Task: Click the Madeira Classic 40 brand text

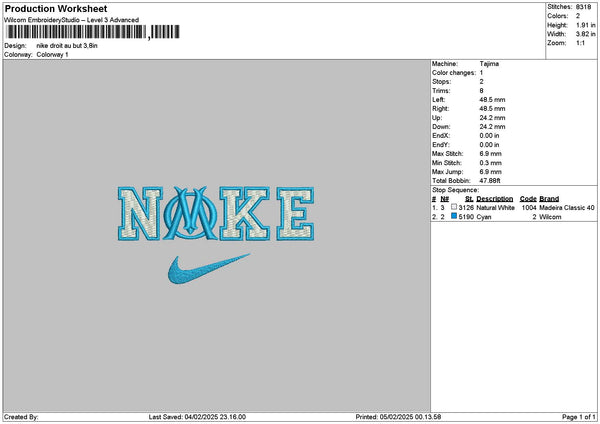Action: 567,208
